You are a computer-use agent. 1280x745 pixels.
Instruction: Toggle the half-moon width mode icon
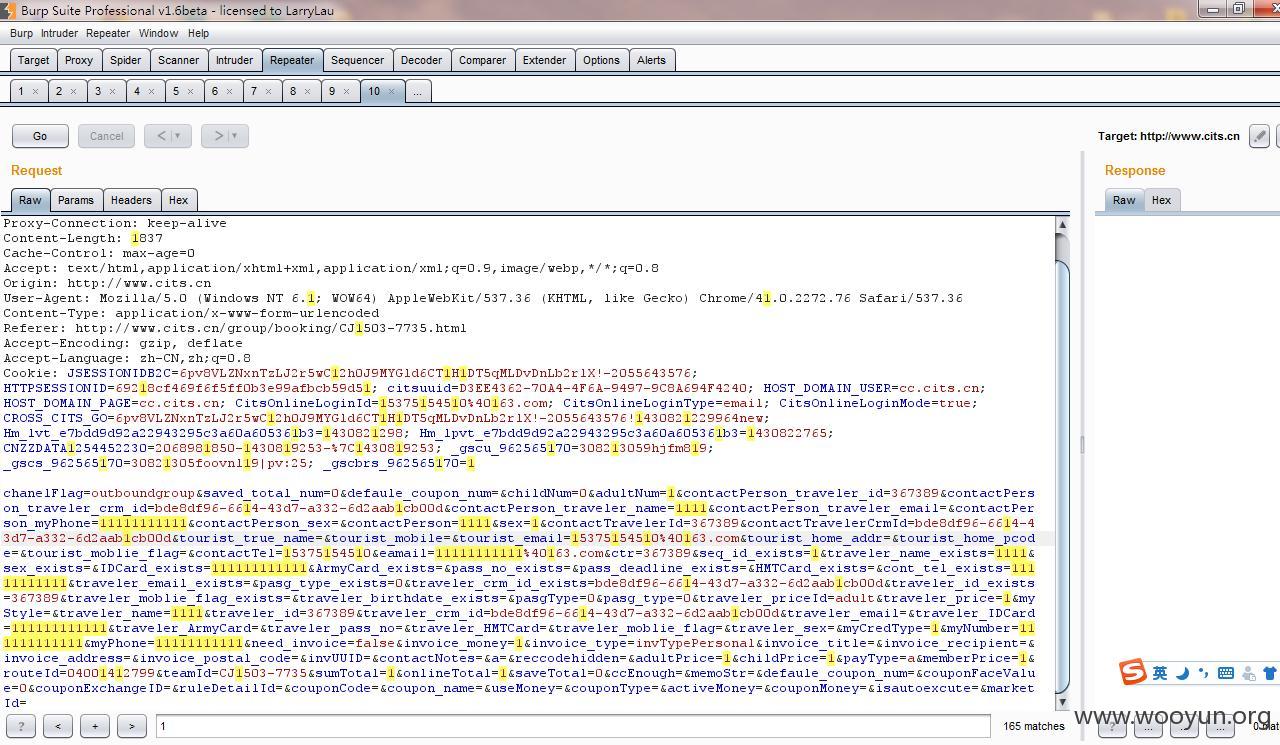[1182, 673]
